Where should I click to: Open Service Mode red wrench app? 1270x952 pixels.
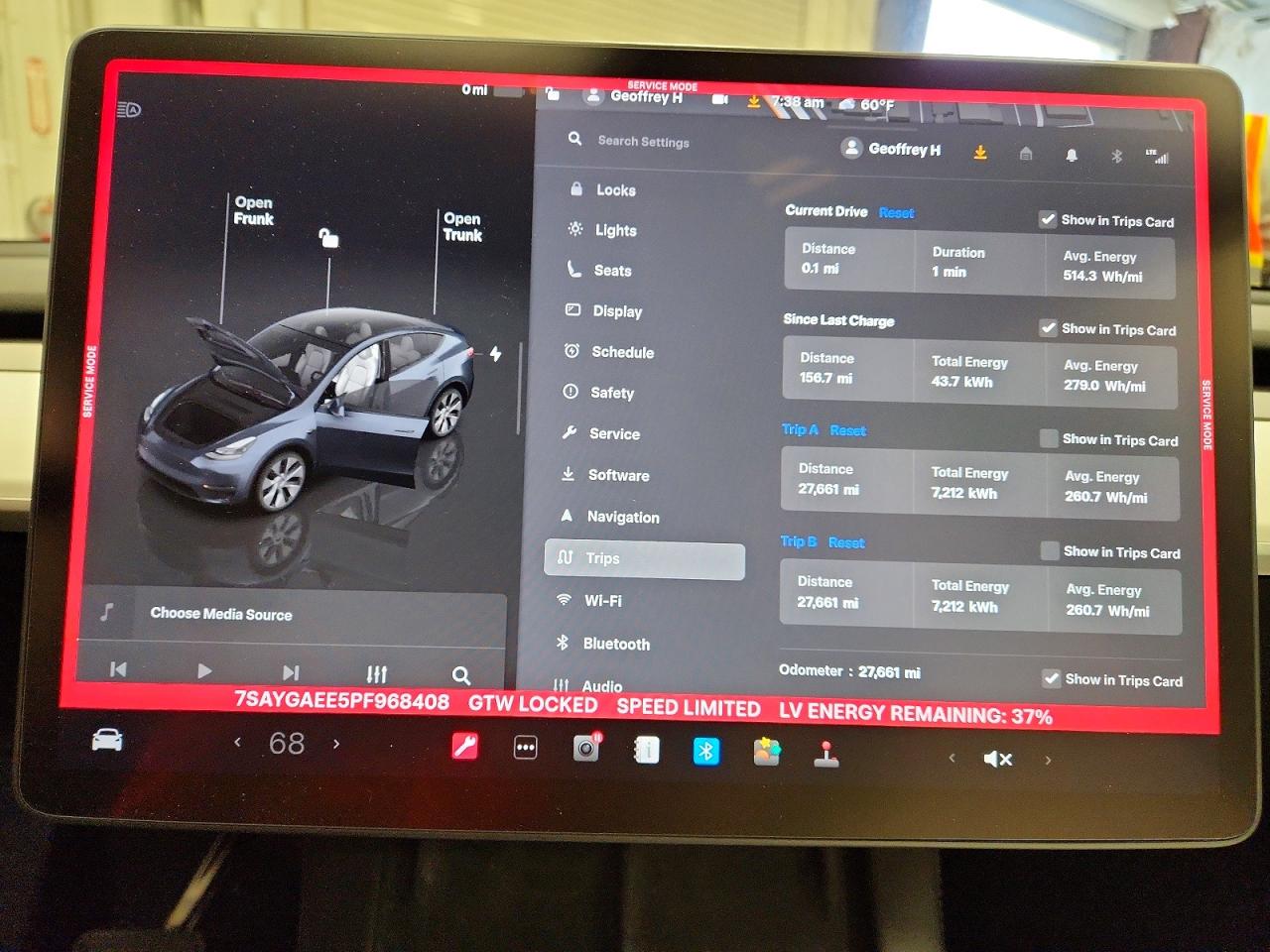465,746
